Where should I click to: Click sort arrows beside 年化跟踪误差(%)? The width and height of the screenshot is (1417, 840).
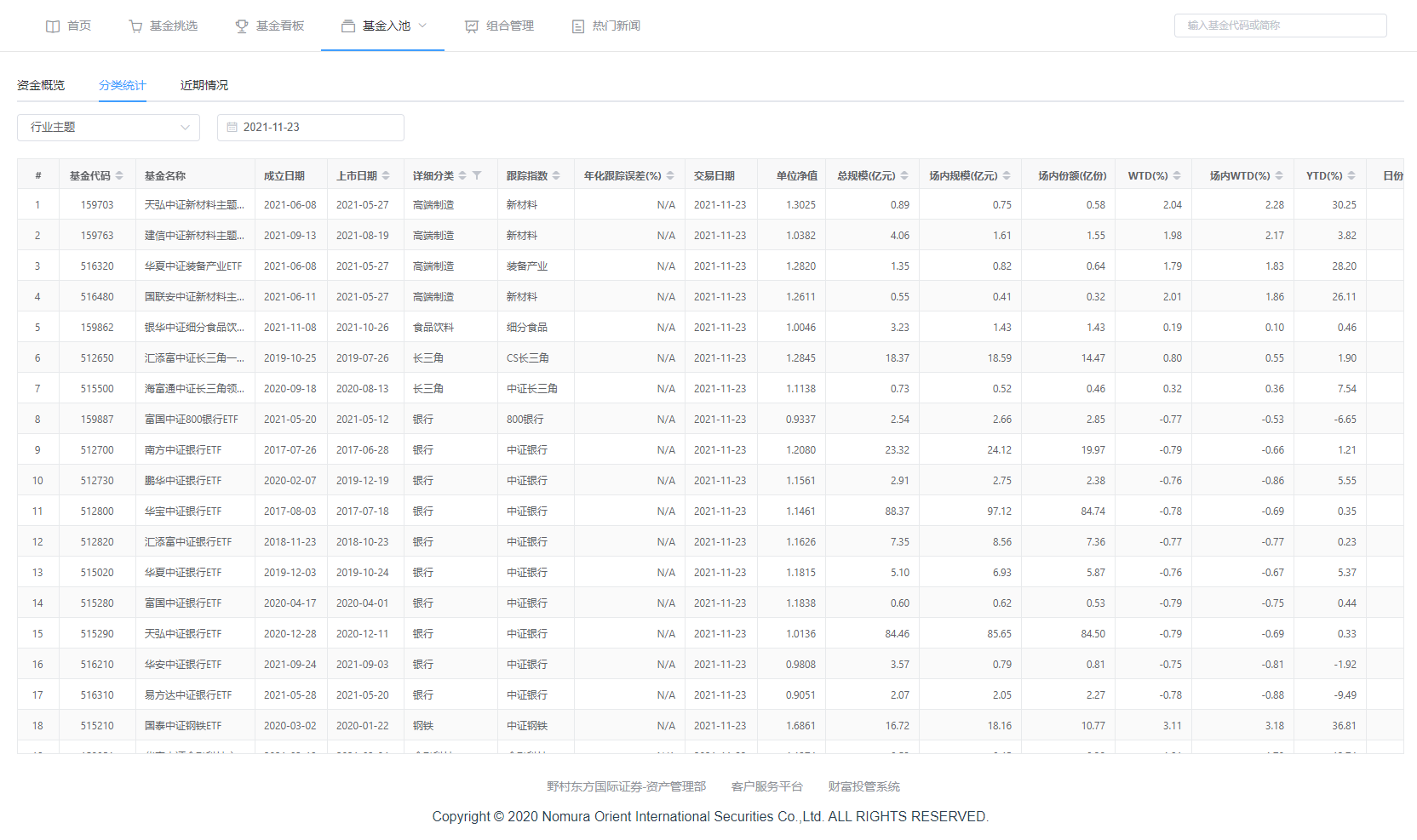click(670, 175)
